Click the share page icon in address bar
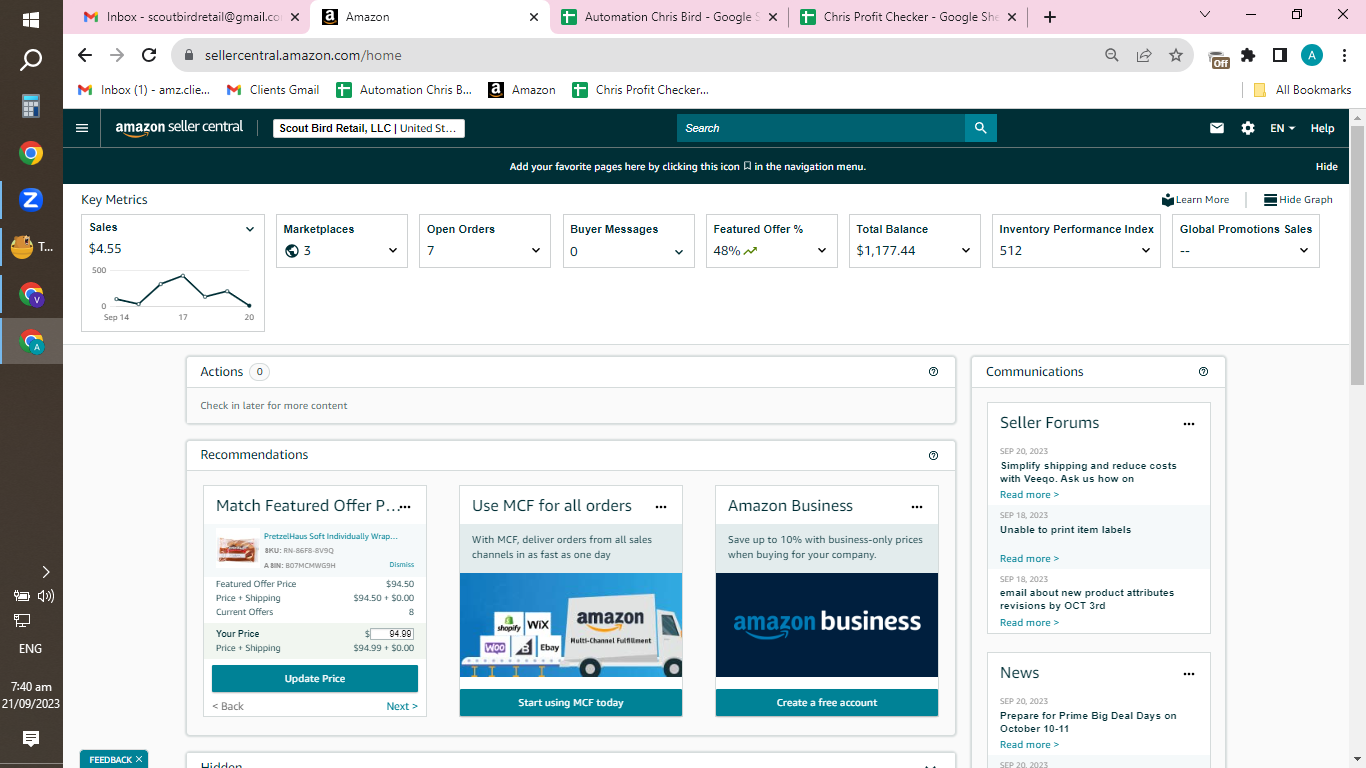 (1144, 55)
